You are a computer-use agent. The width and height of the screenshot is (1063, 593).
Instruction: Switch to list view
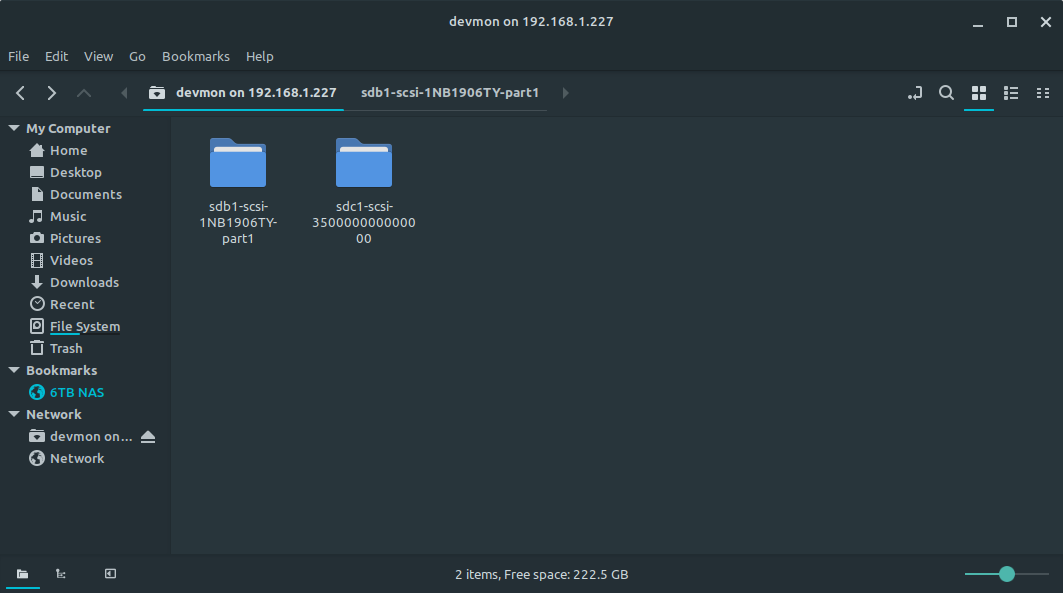point(1011,93)
